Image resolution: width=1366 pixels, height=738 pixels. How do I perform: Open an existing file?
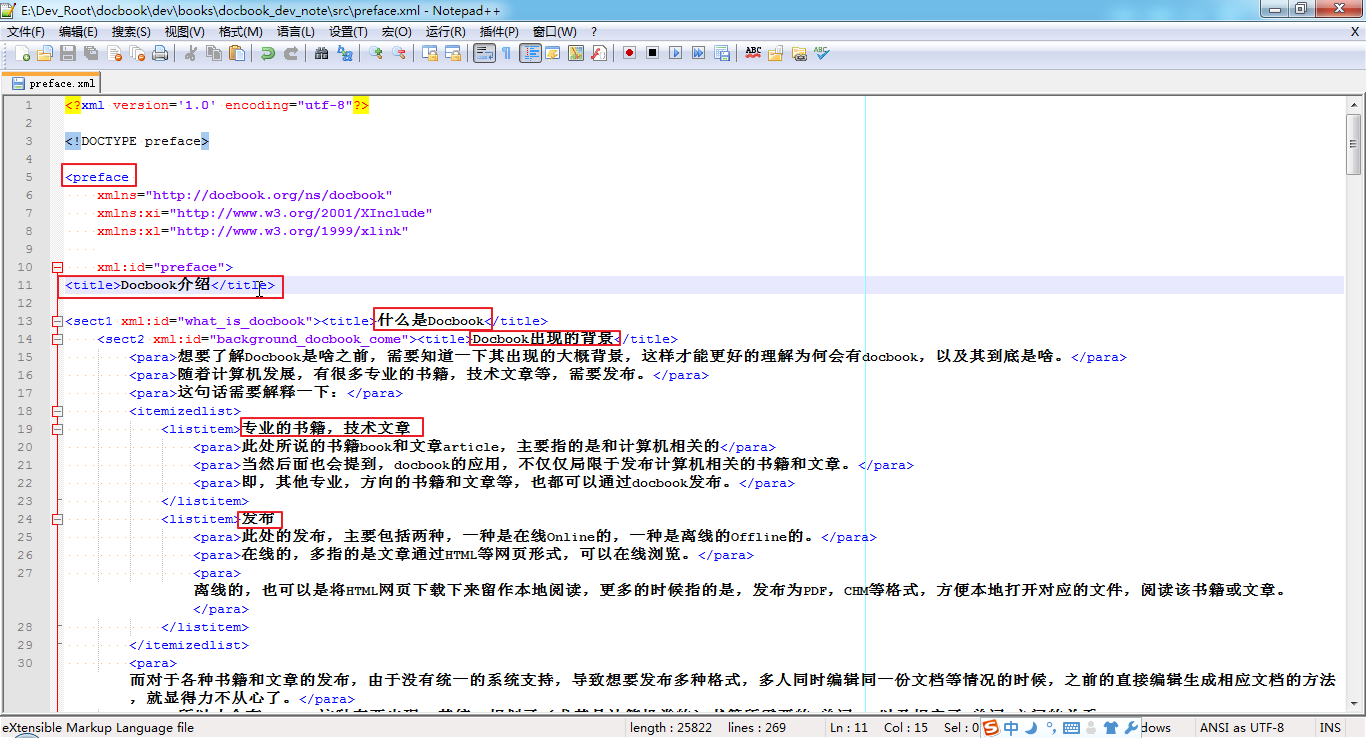tap(46, 53)
